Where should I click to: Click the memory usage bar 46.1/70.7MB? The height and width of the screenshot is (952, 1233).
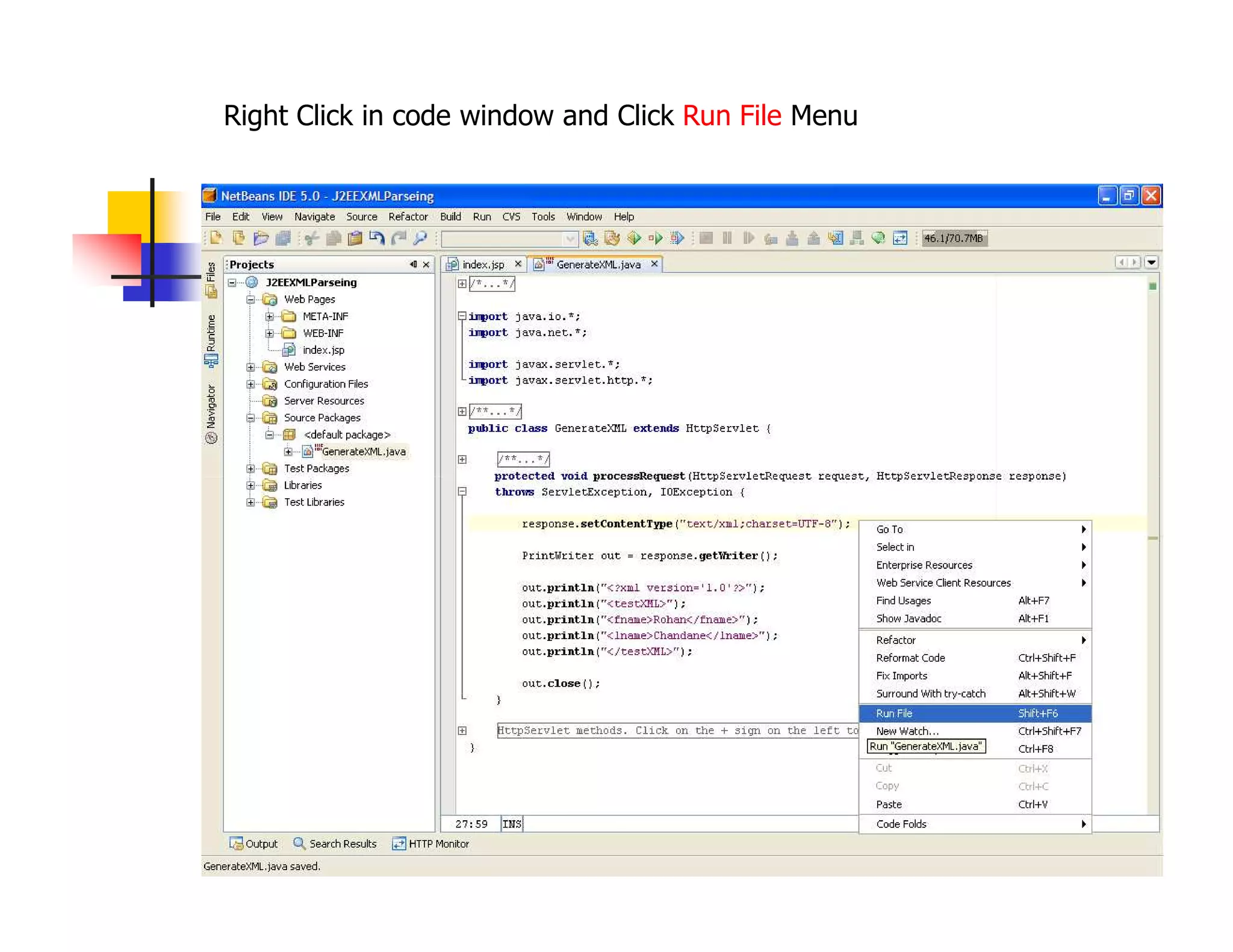(954, 238)
